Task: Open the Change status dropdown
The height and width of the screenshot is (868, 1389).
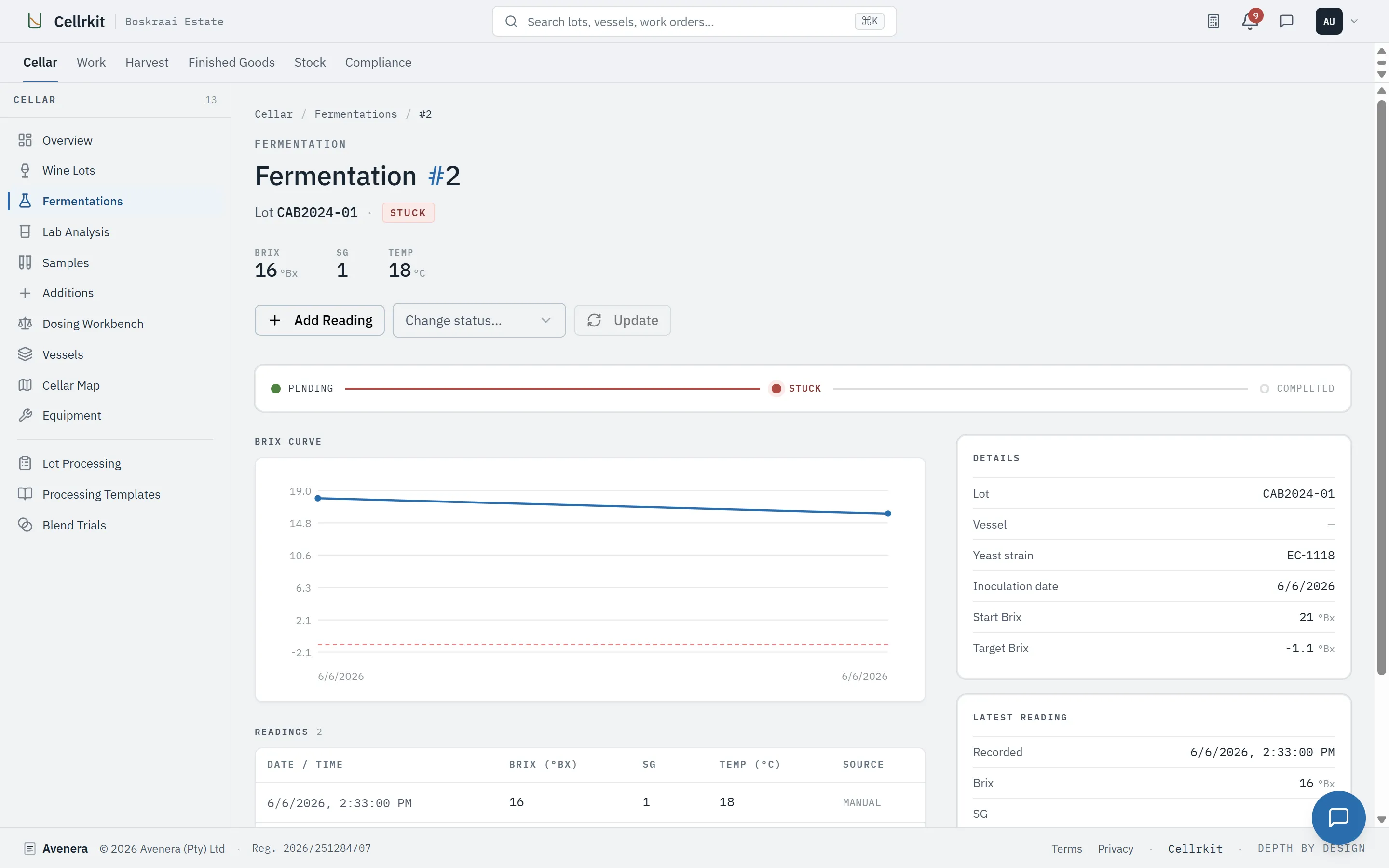Action: (x=479, y=320)
